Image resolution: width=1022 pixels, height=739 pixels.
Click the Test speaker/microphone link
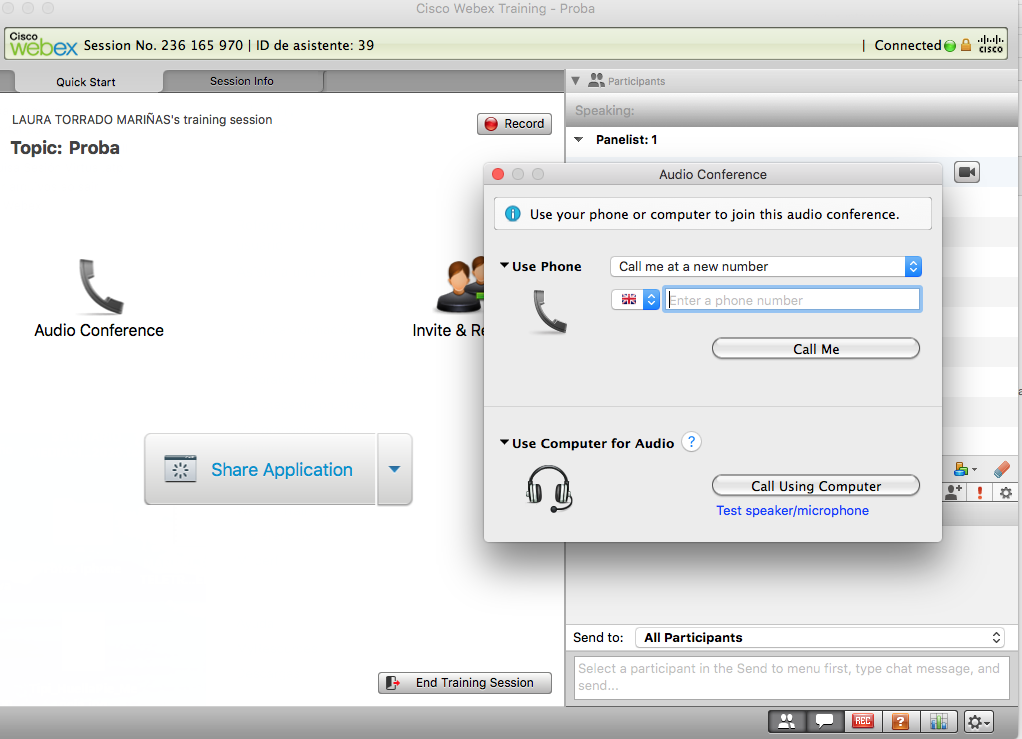(x=792, y=511)
